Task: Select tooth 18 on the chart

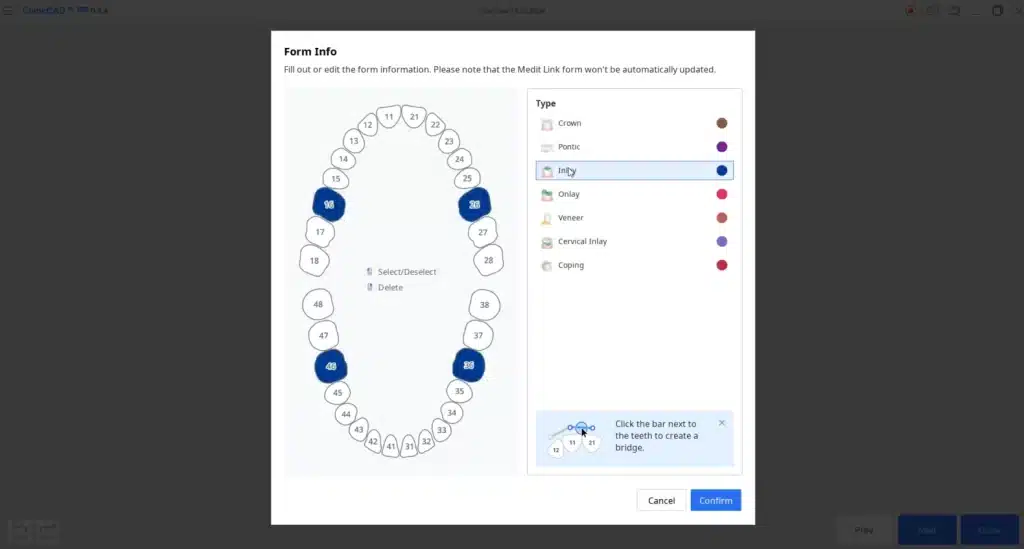Action: click(314, 261)
